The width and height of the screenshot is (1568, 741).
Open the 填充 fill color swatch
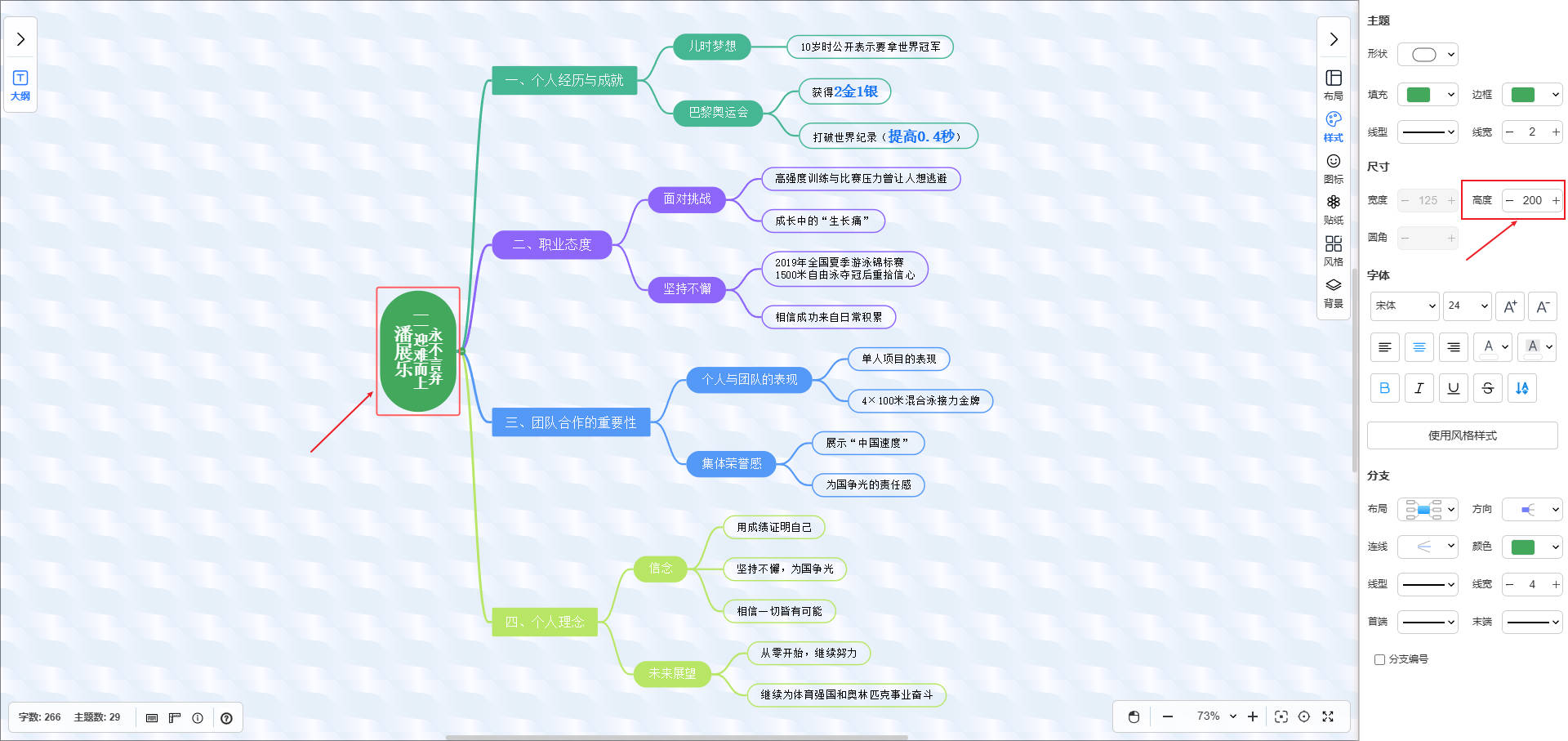[1427, 95]
